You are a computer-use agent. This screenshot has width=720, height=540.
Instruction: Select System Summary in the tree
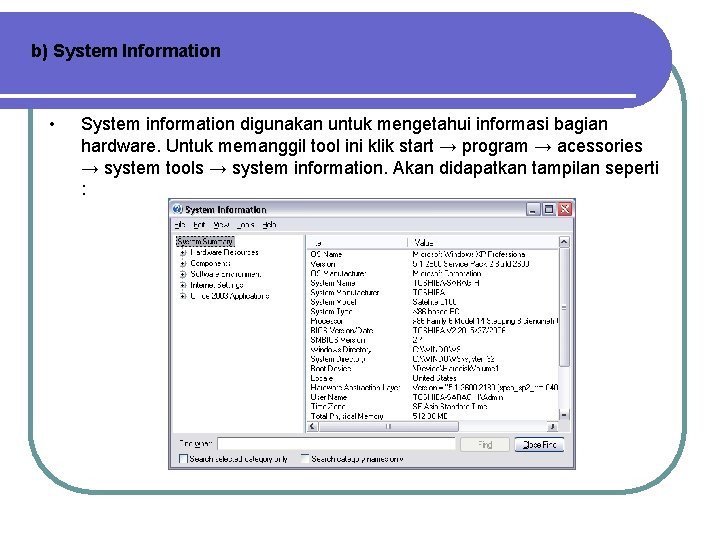click(x=205, y=242)
